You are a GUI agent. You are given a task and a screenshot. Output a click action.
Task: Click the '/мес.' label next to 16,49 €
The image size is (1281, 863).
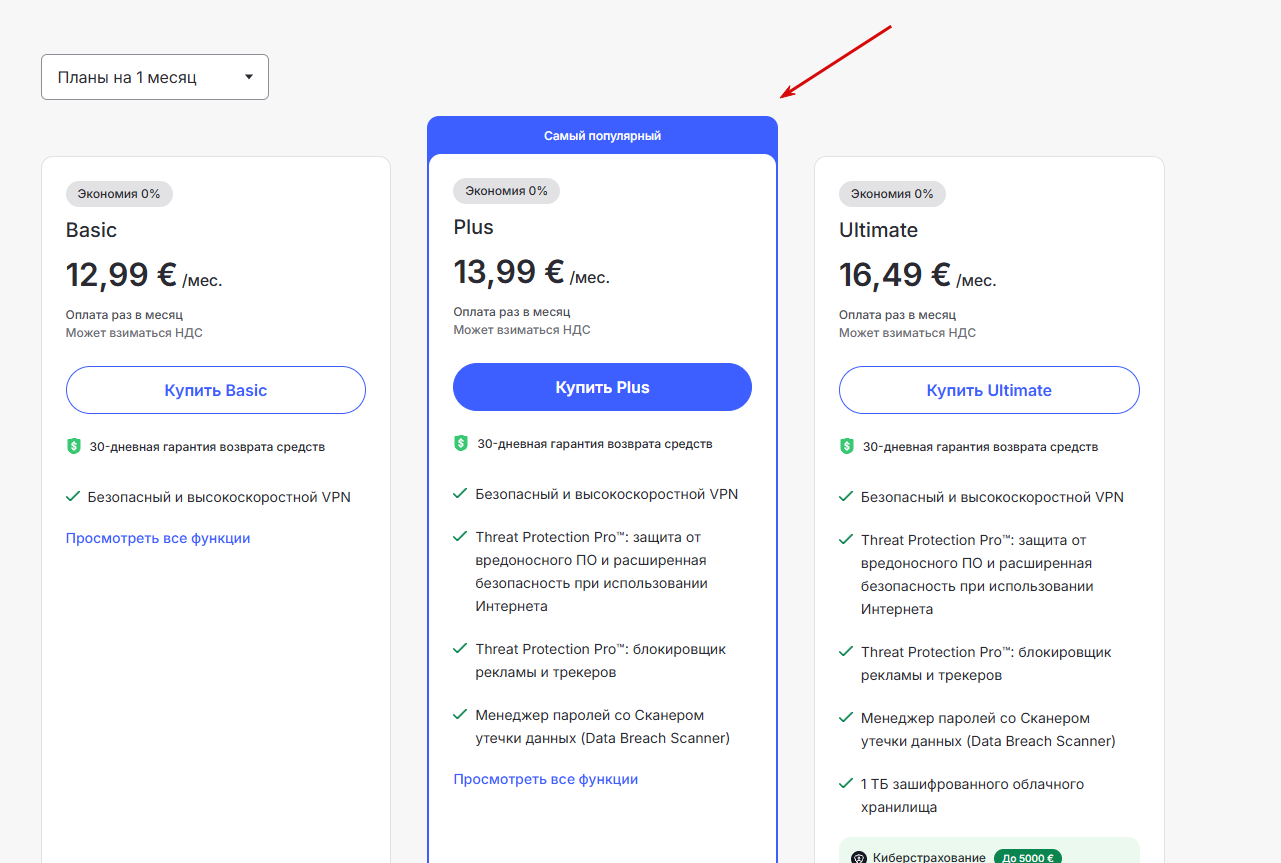coord(976,281)
